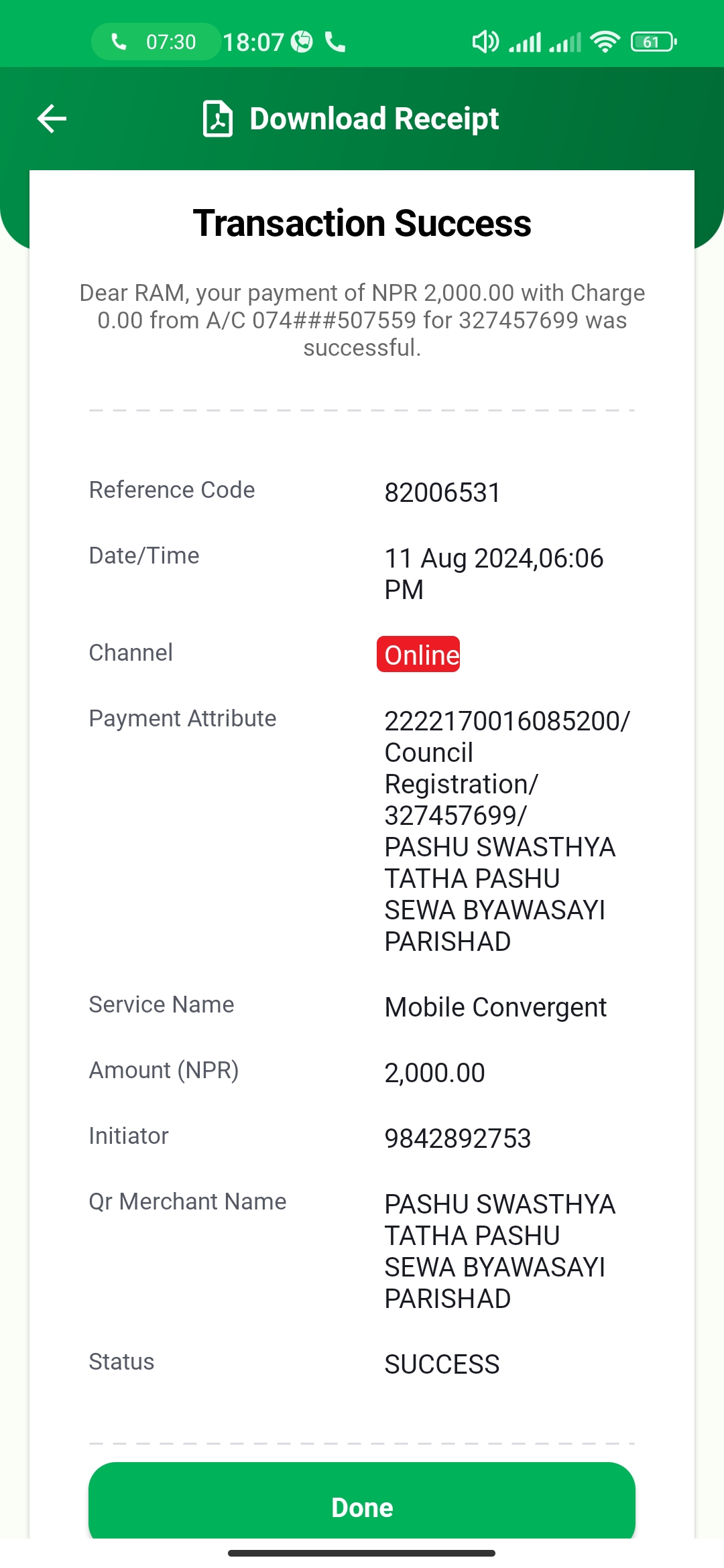This screenshot has width=724, height=1568.
Task: Tap the Viber status icon
Action: [x=302, y=42]
